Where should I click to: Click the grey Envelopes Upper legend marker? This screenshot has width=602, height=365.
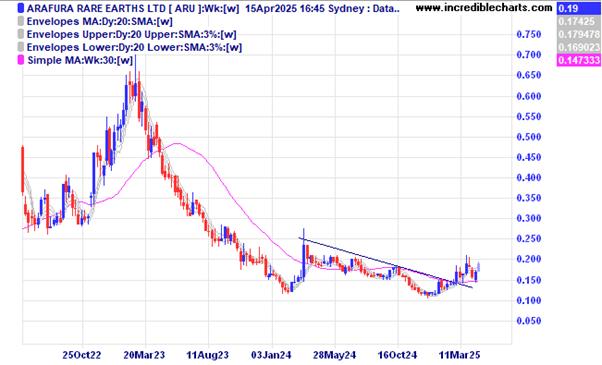(21, 35)
